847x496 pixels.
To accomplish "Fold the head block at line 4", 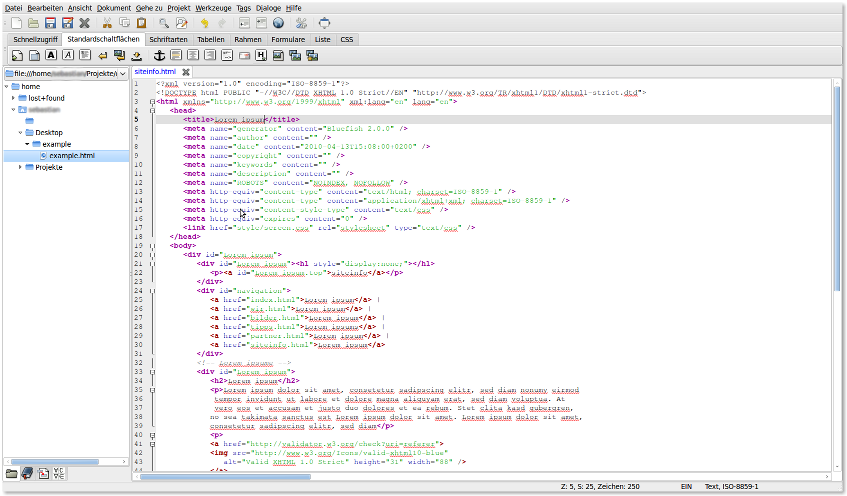I will (152, 111).
